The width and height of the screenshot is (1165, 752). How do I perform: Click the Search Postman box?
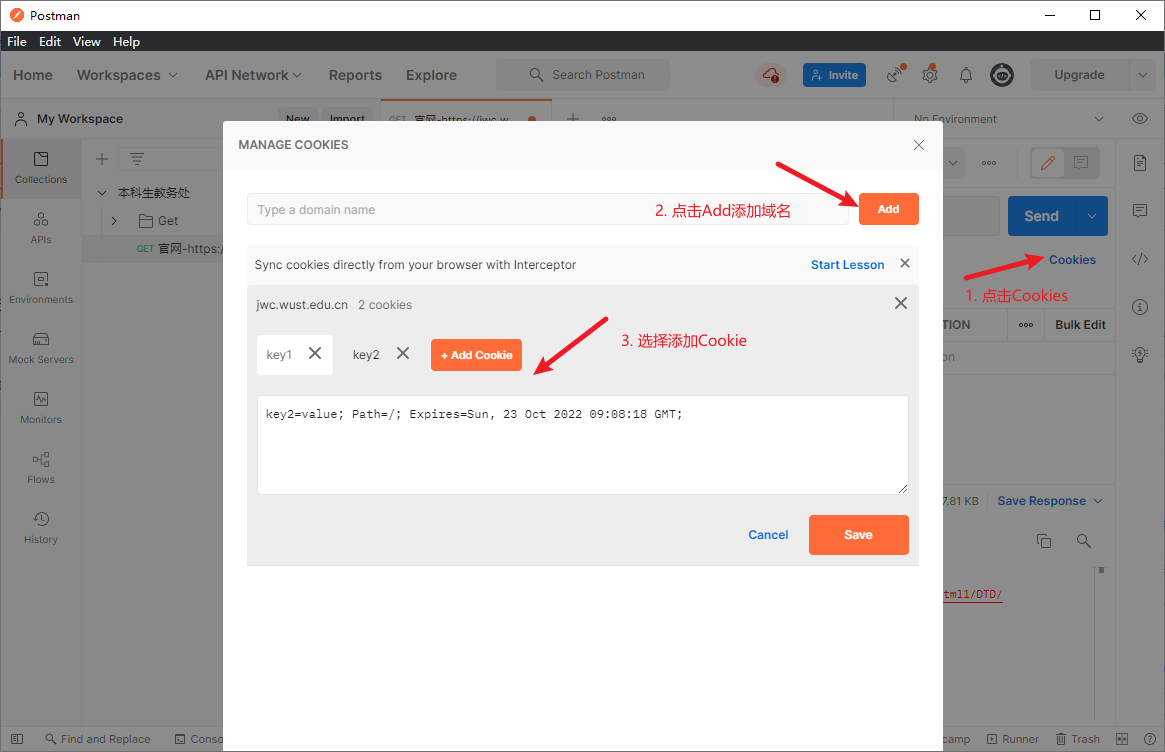[x=582, y=75]
